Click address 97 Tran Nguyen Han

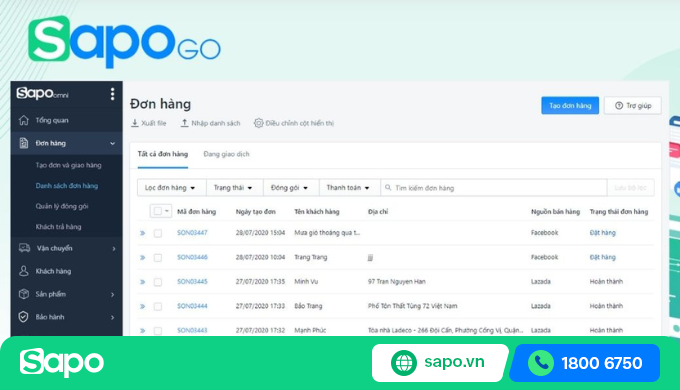coord(397,282)
